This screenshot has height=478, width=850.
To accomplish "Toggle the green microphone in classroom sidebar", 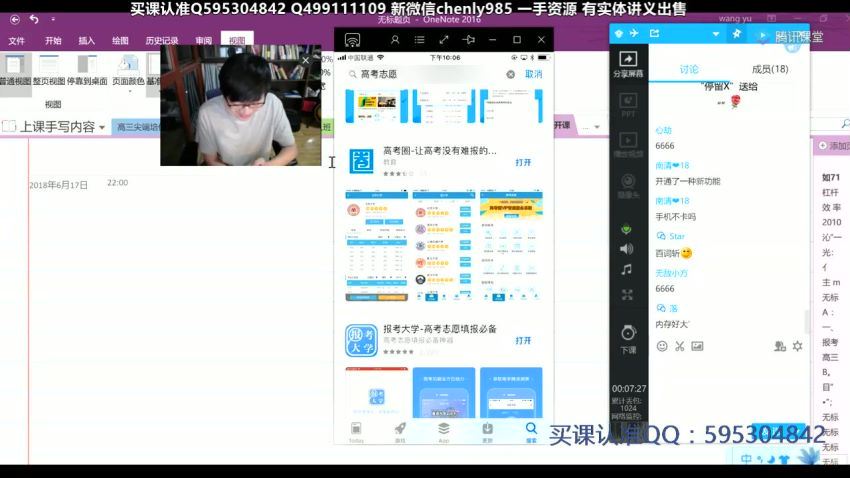I will [626, 229].
